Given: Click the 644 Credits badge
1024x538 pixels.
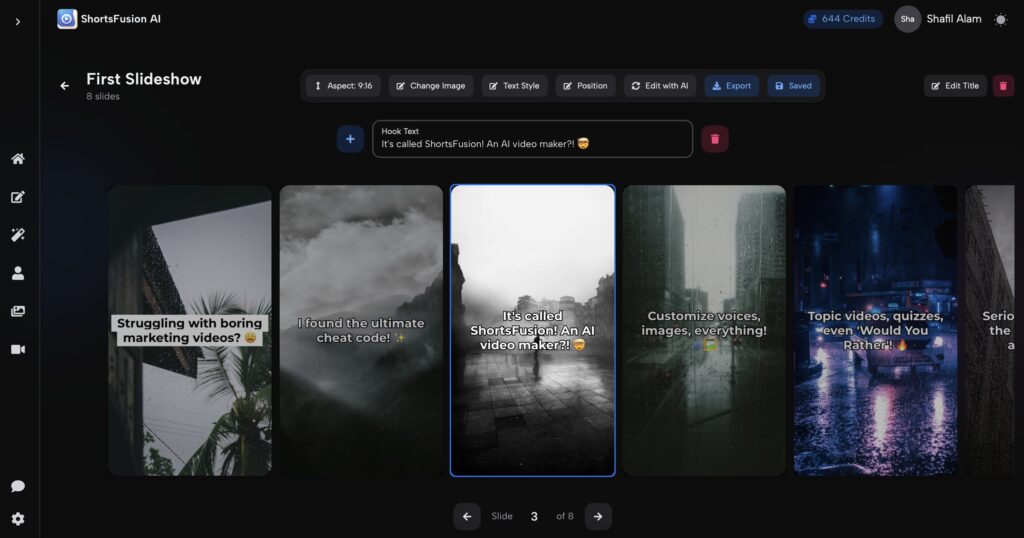Looking at the screenshot, I should coord(842,19).
